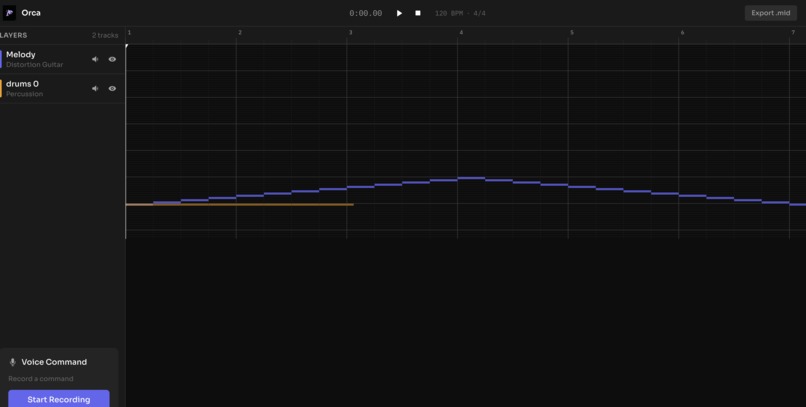The width and height of the screenshot is (806, 407).
Task: Click the 0:00.00 time display
Action: point(365,13)
